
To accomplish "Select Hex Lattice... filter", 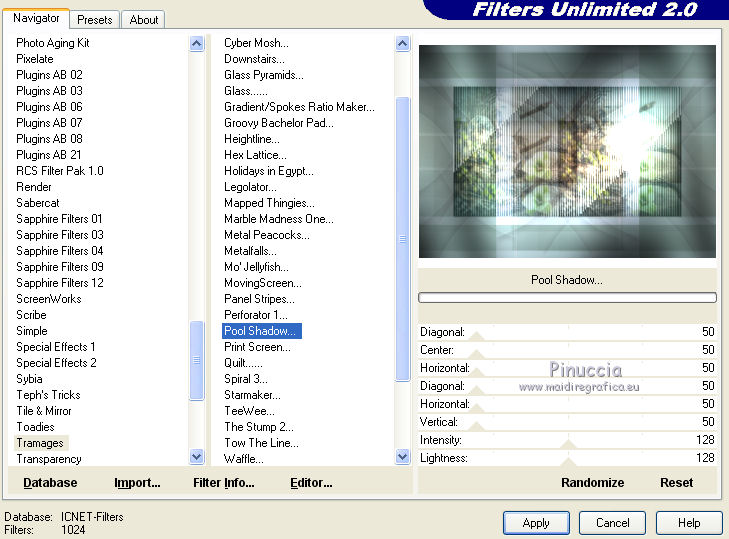I will point(255,155).
